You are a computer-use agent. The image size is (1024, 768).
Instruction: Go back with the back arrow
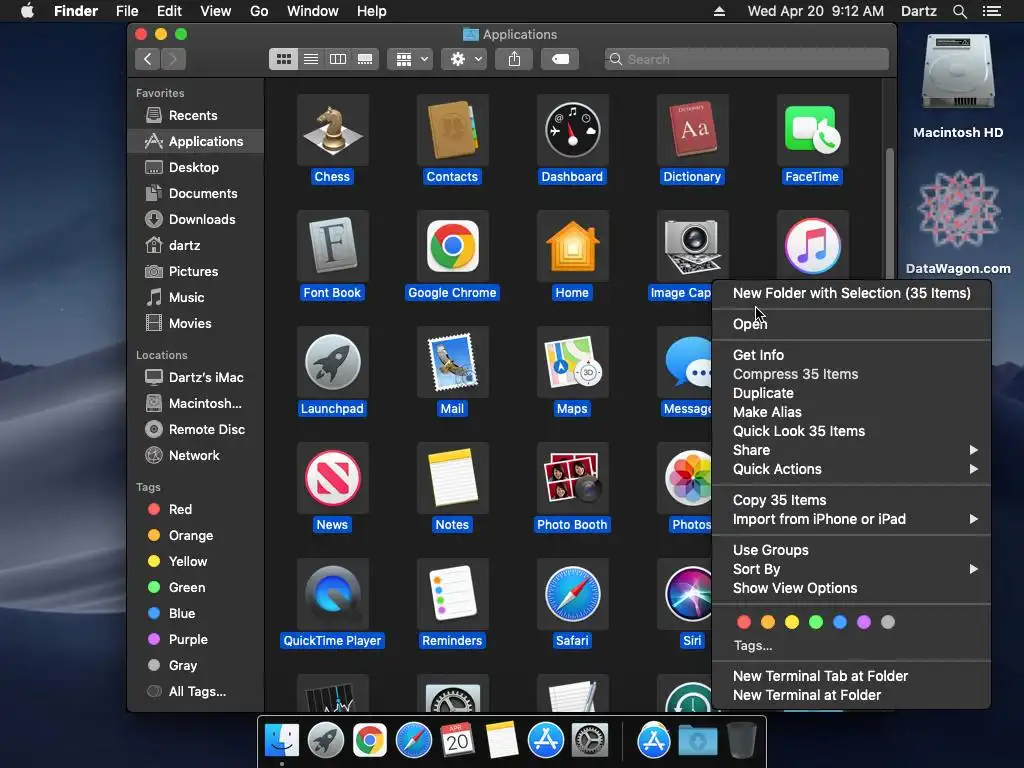pyautogui.click(x=148, y=59)
